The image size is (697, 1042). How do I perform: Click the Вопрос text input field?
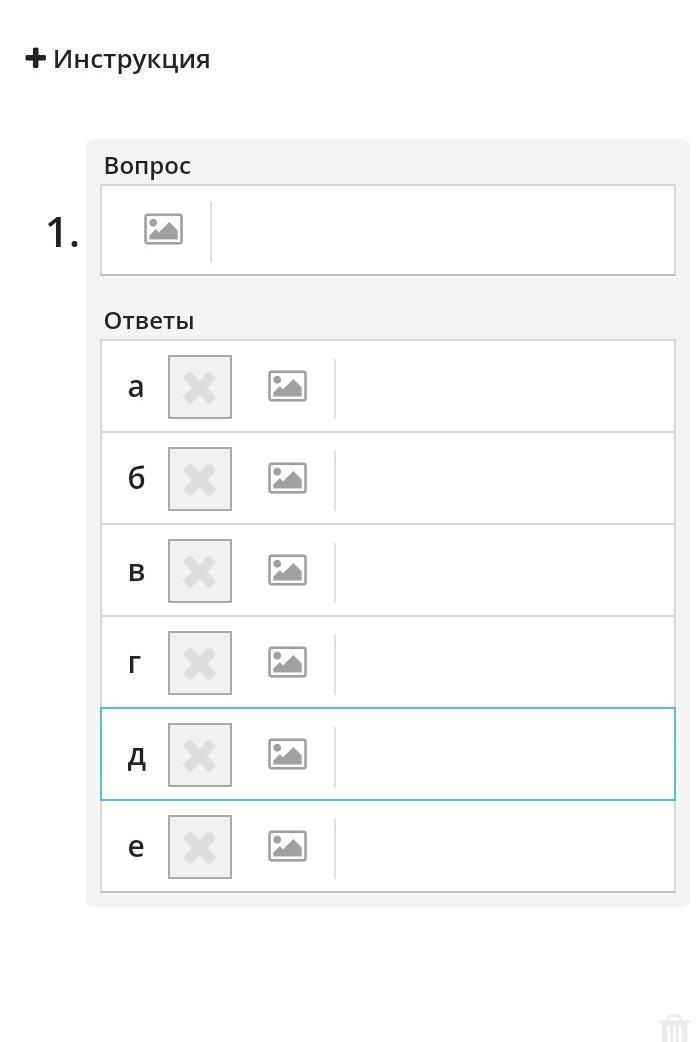click(442, 230)
